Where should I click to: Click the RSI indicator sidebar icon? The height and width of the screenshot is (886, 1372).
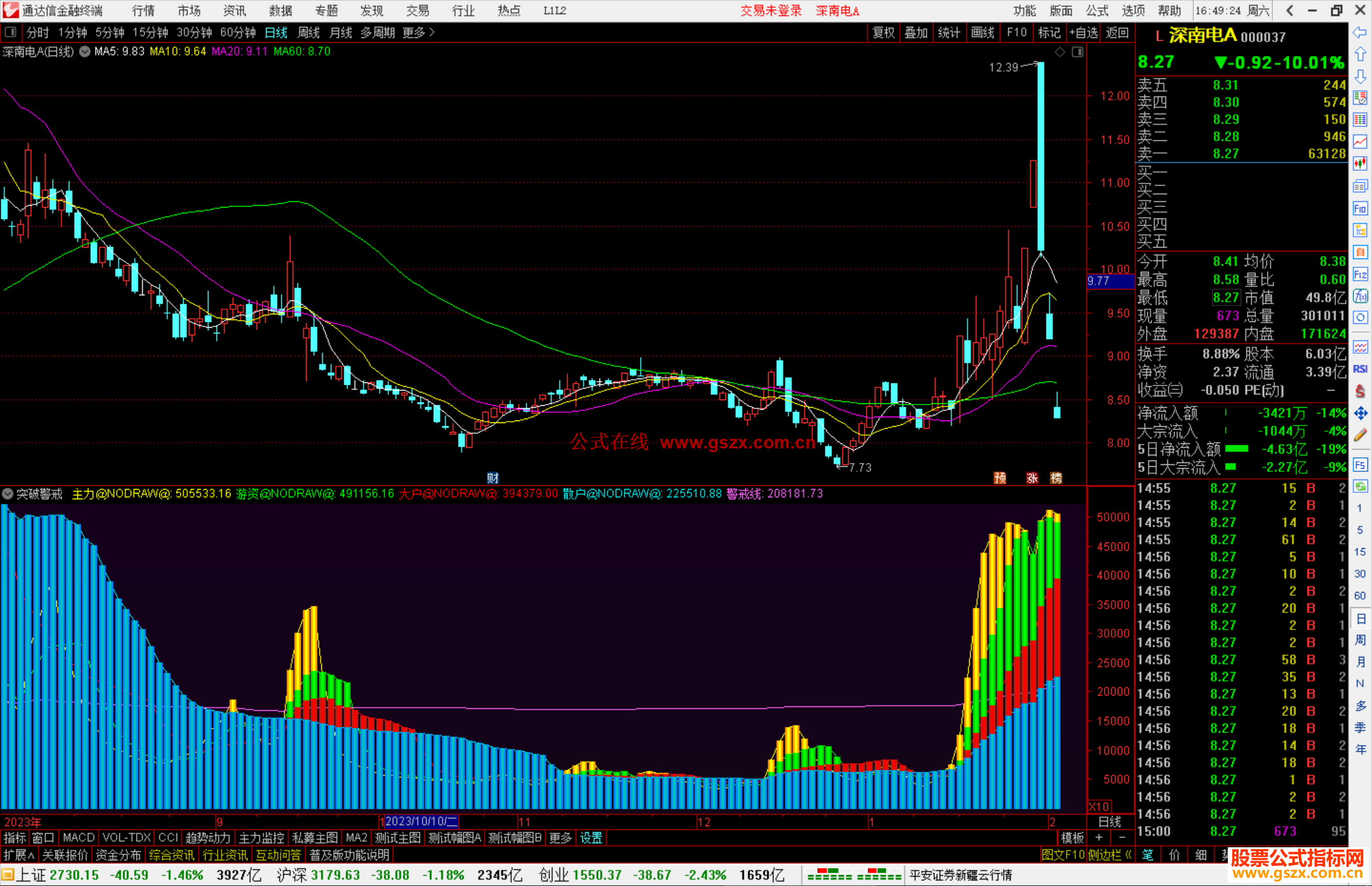pyautogui.click(x=1360, y=369)
